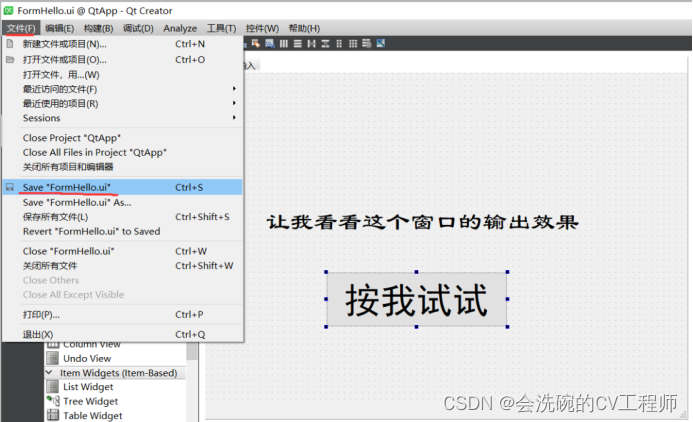
Task: Apply Lay Out Horizontally in Splitter
Action: pyautogui.click(x=312, y=43)
